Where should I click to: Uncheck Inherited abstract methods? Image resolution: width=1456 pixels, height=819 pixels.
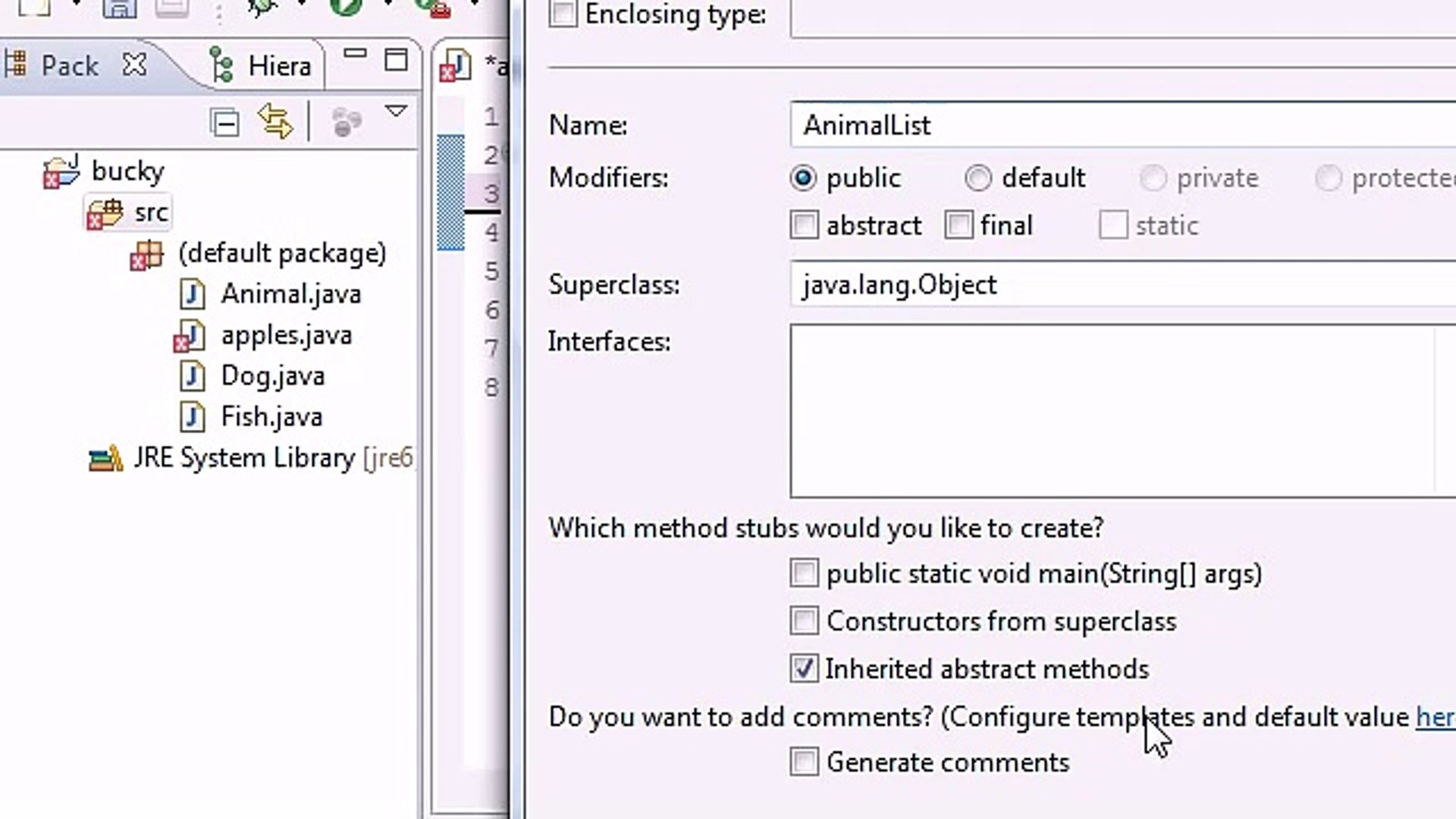pos(805,668)
